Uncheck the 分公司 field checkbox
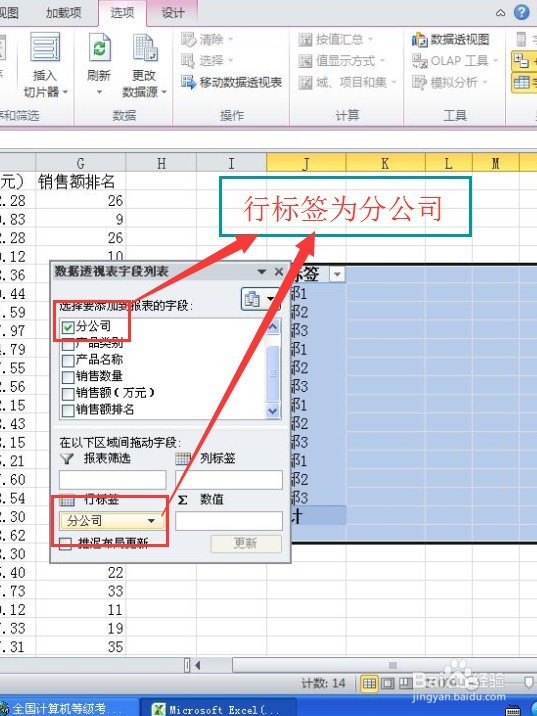The height and width of the screenshot is (716, 537). pyautogui.click(x=68, y=327)
